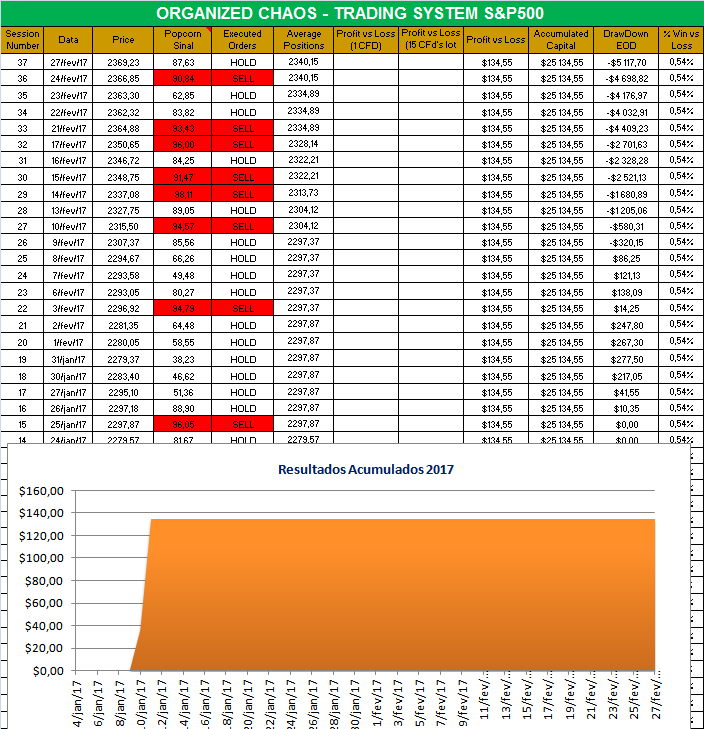704x729 pixels.
Task: Click the chart title Resultados Acumulados 2017
Action: click(365, 469)
